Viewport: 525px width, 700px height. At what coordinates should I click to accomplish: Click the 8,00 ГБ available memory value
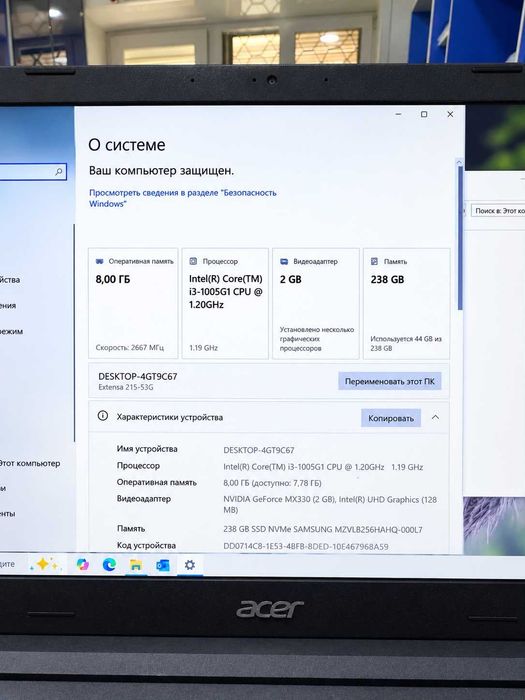[x=272, y=483]
